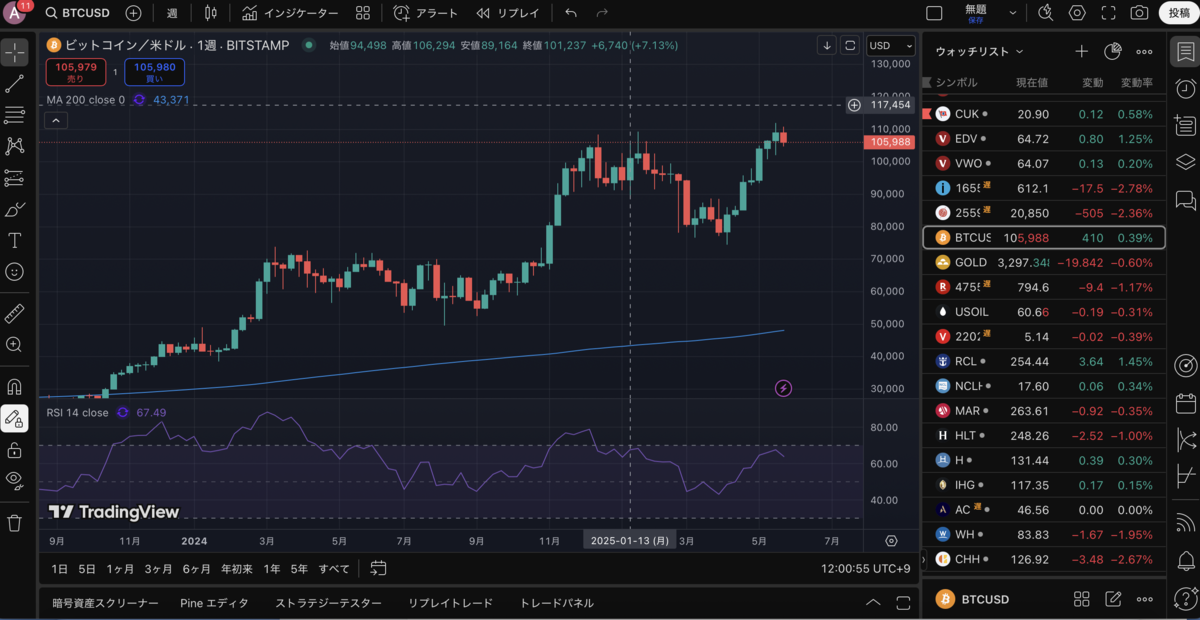Viewport: 1200px width, 620px height.
Task: Open the Pine Editor tab
Action: [x=214, y=603]
